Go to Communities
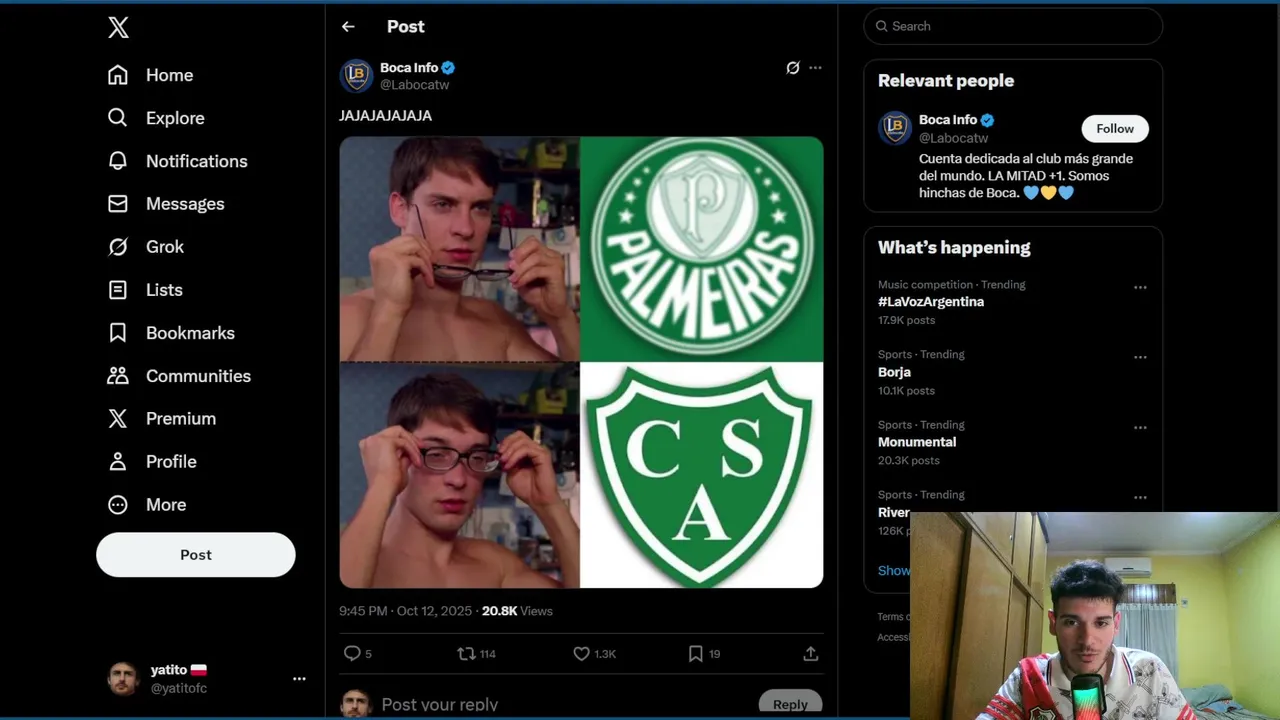 point(198,376)
